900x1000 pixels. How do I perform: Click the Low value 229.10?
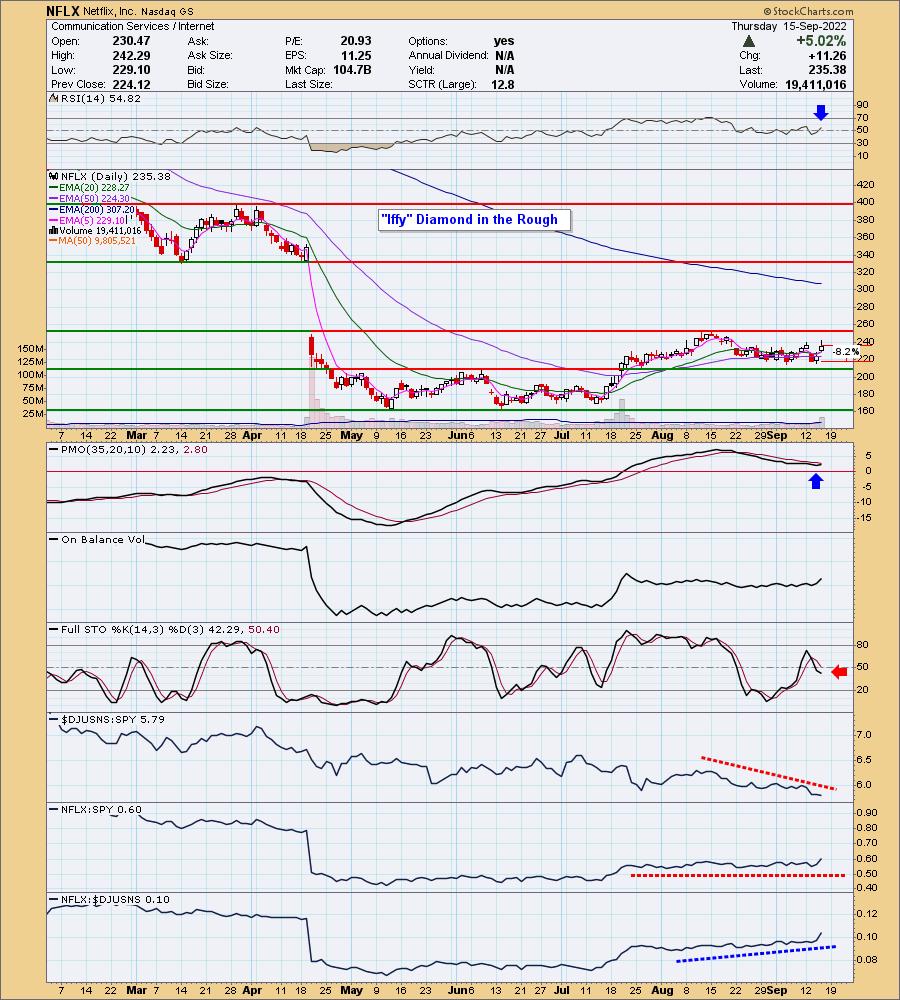tap(131, 70)
